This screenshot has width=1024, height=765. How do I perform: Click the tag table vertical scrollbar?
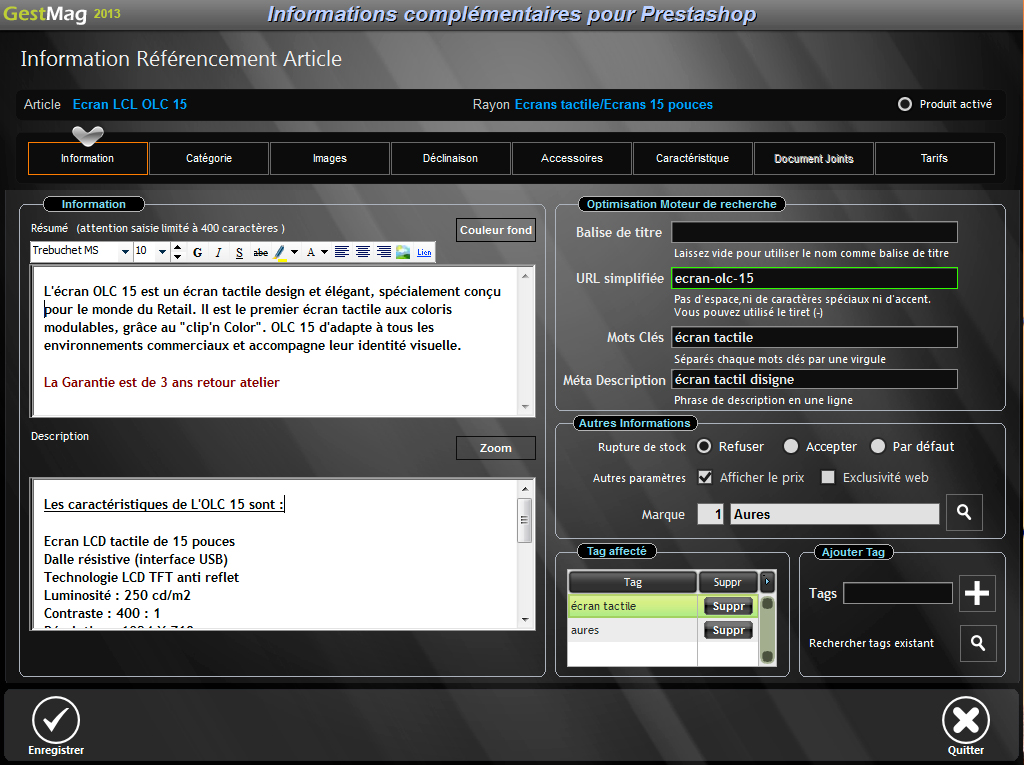[x=767, y=630]
